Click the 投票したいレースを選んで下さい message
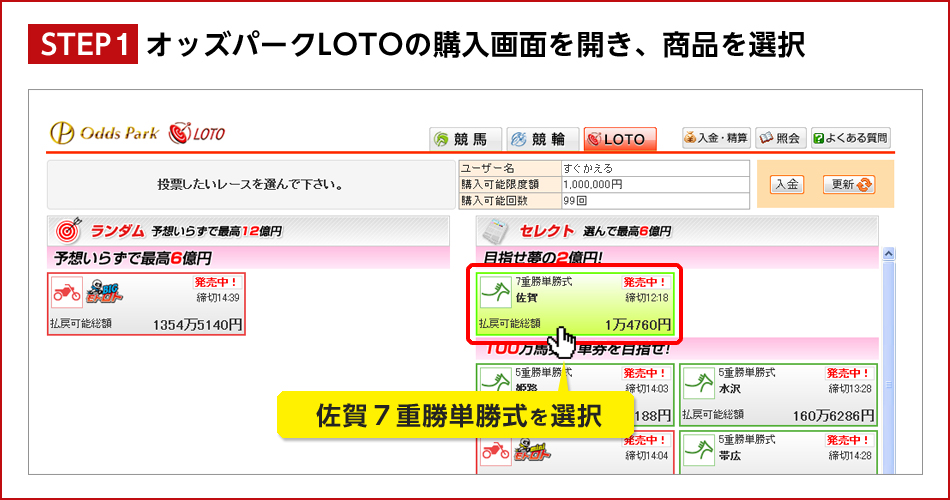 click(x=250, y=184)
